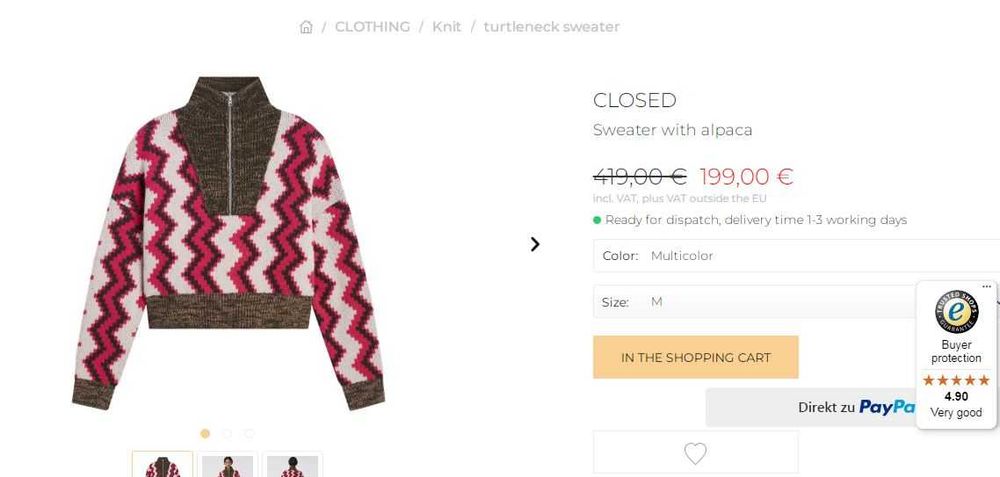
Task: Open Trusted Shops widget options dots
Action: 987,287
